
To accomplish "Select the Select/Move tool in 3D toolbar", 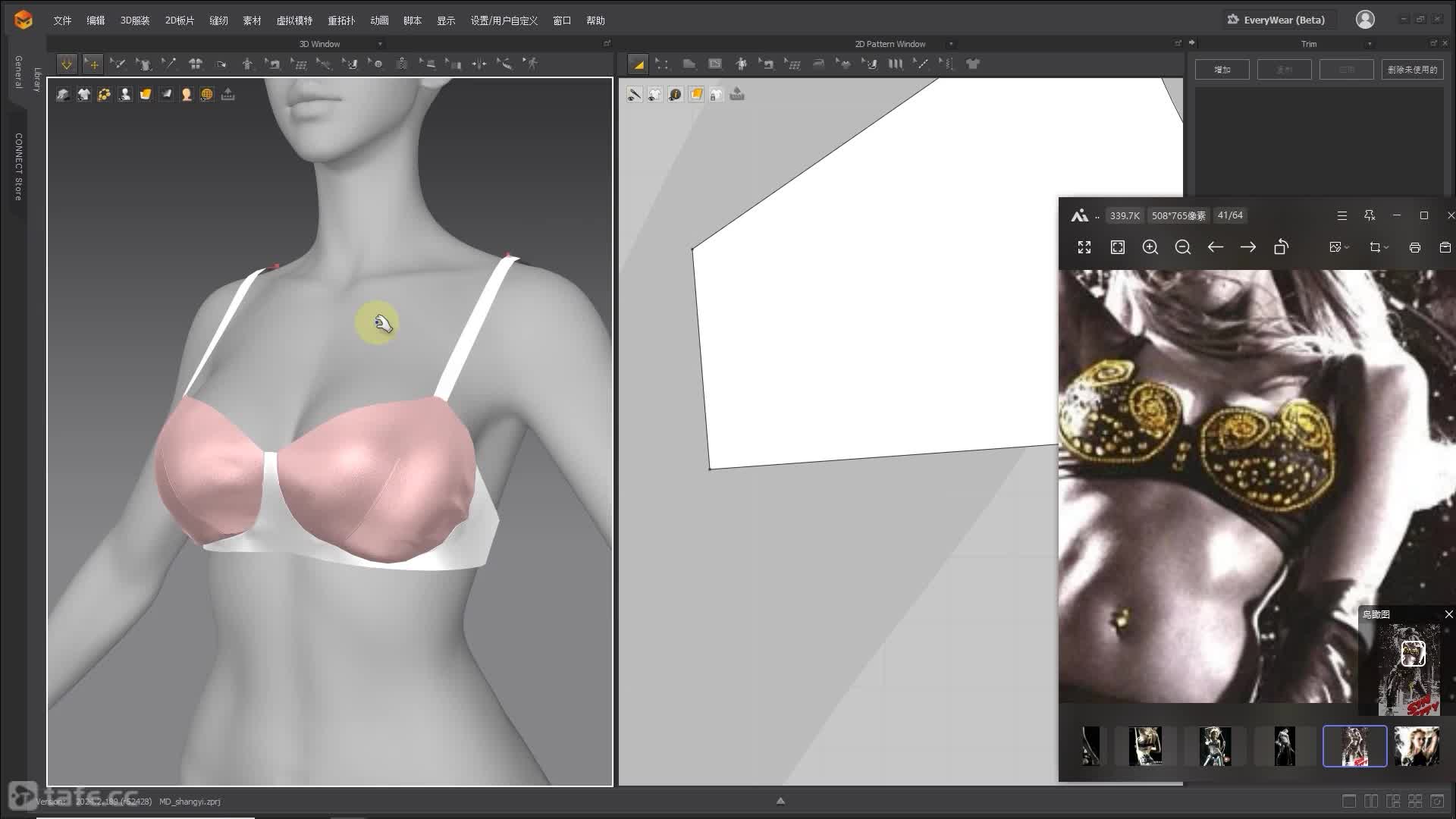I will (x=93, y=64).
